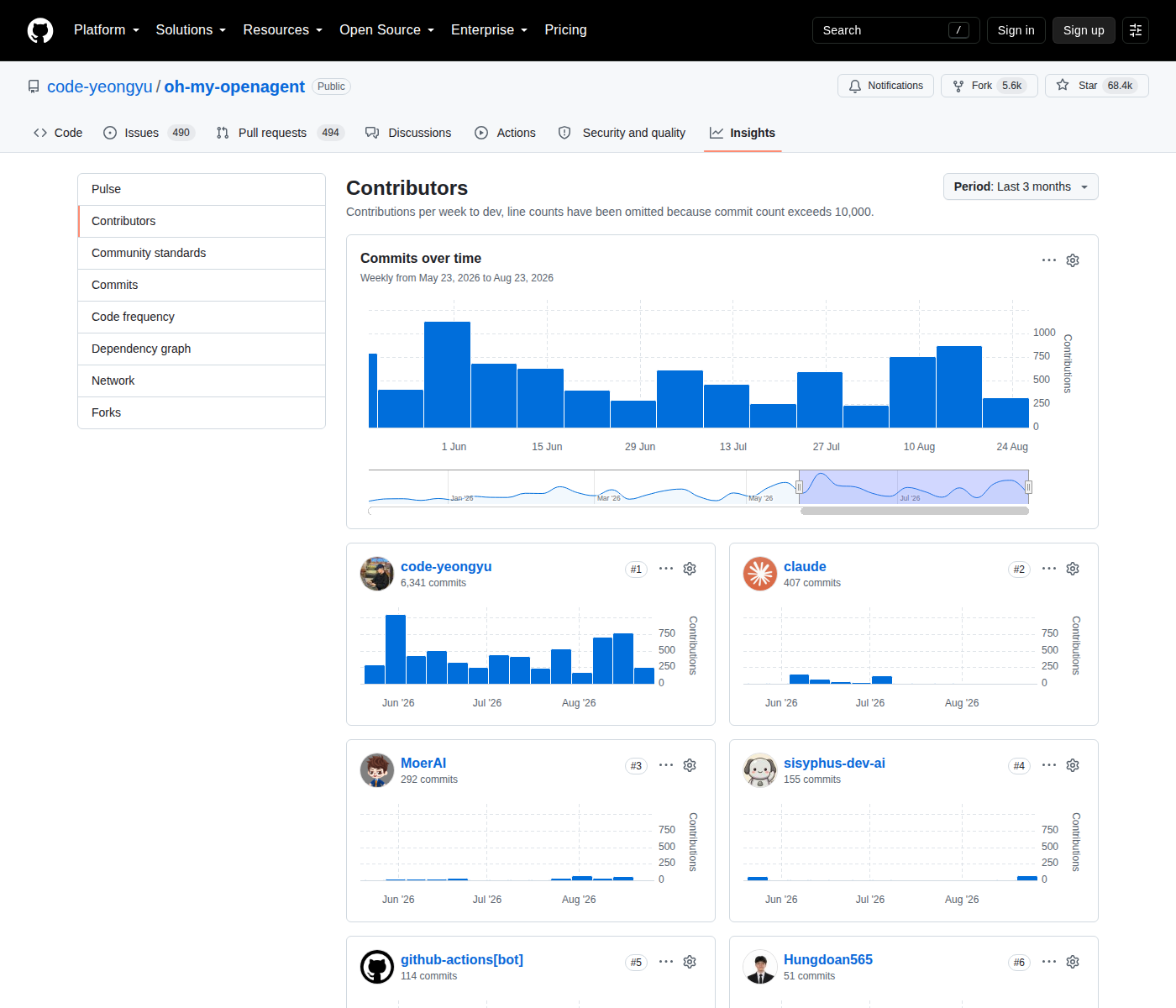Image resolution: width=1176 pixels, height=1008 pixels.
Task: Open three-dot menu on Hungdoan565 card
Action: pyautogui.click(x=1049, y=962)
